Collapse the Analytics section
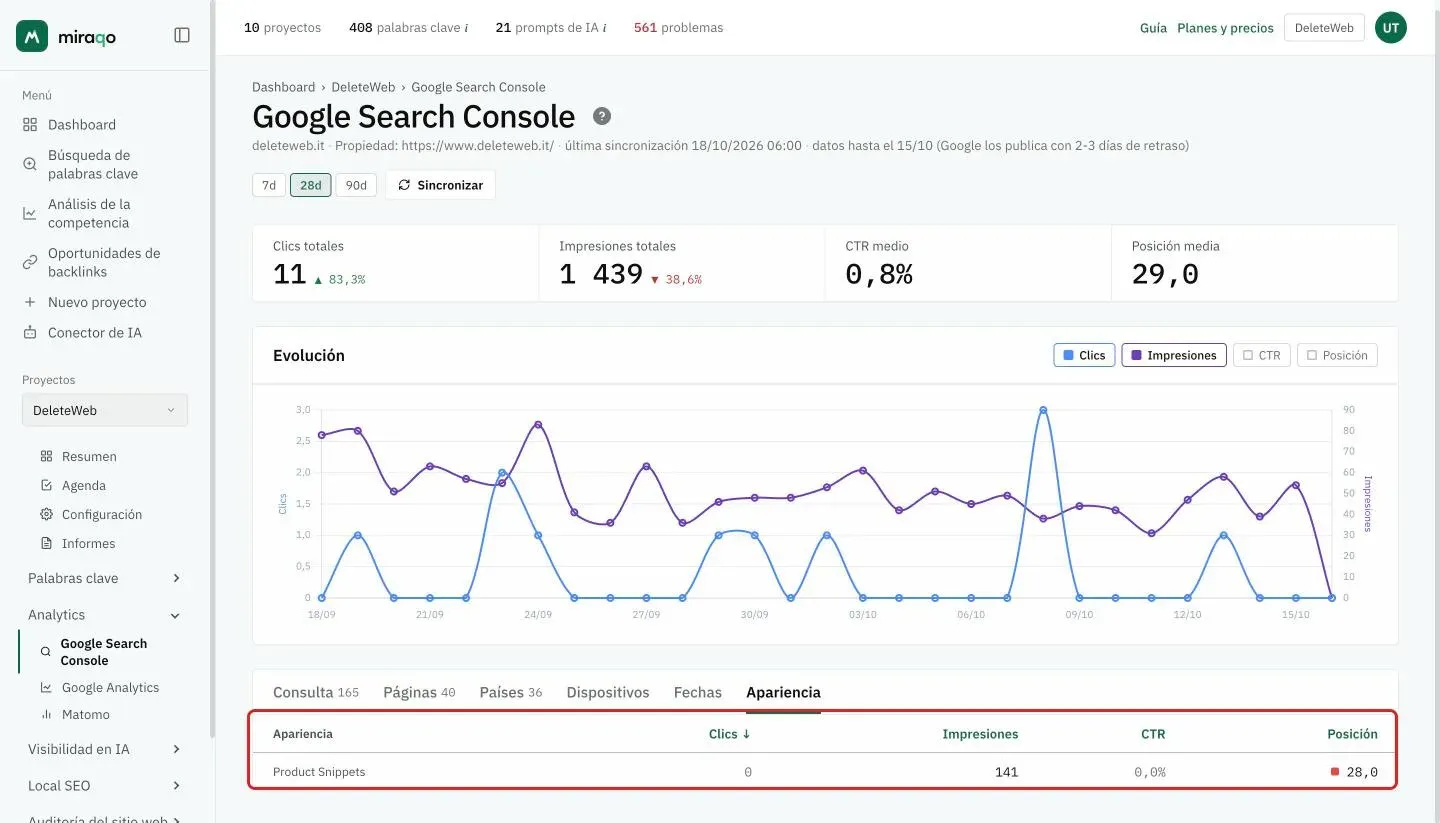 (104, 615)
